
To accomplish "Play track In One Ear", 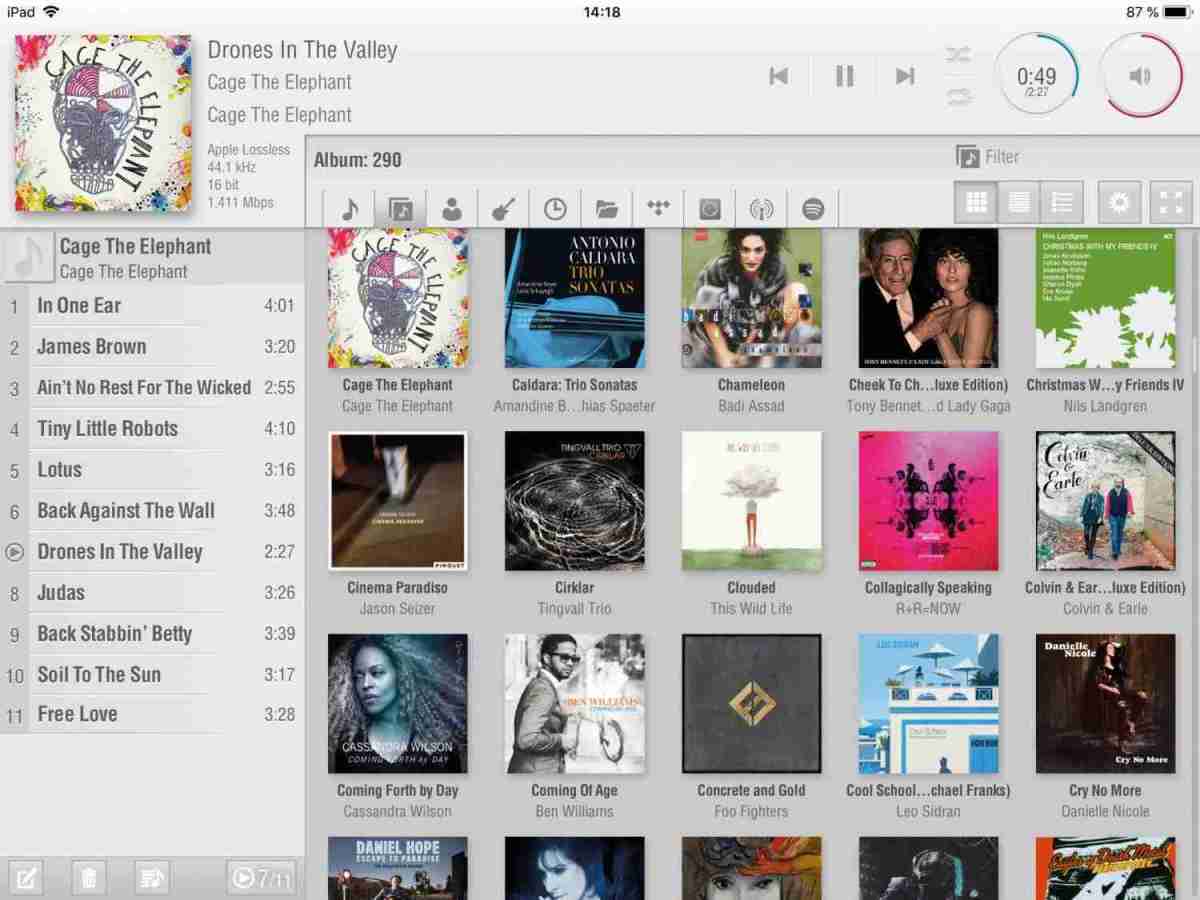I will pos(152,306).
